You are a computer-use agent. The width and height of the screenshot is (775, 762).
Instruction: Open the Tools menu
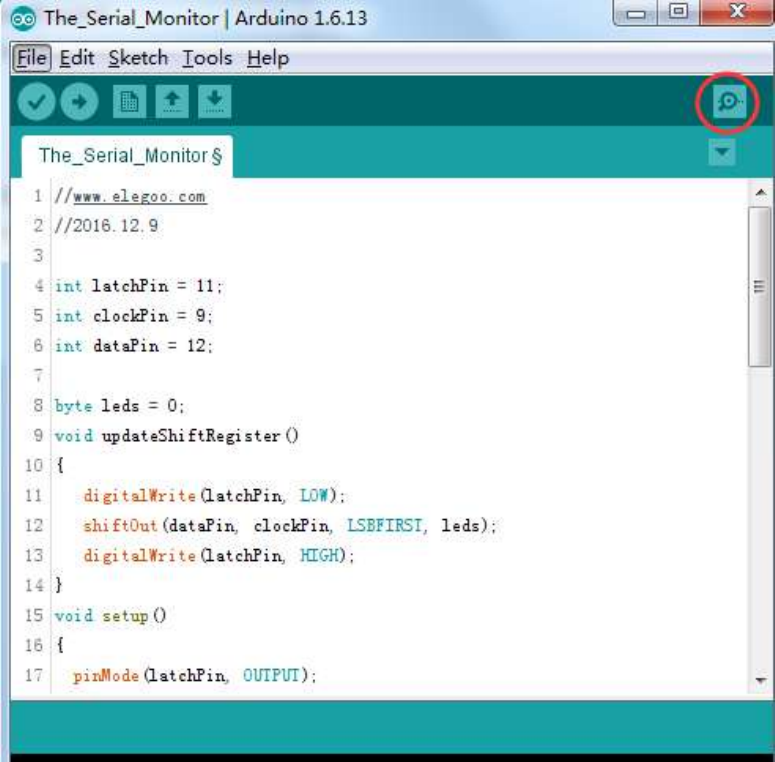[x=207, y=58]
